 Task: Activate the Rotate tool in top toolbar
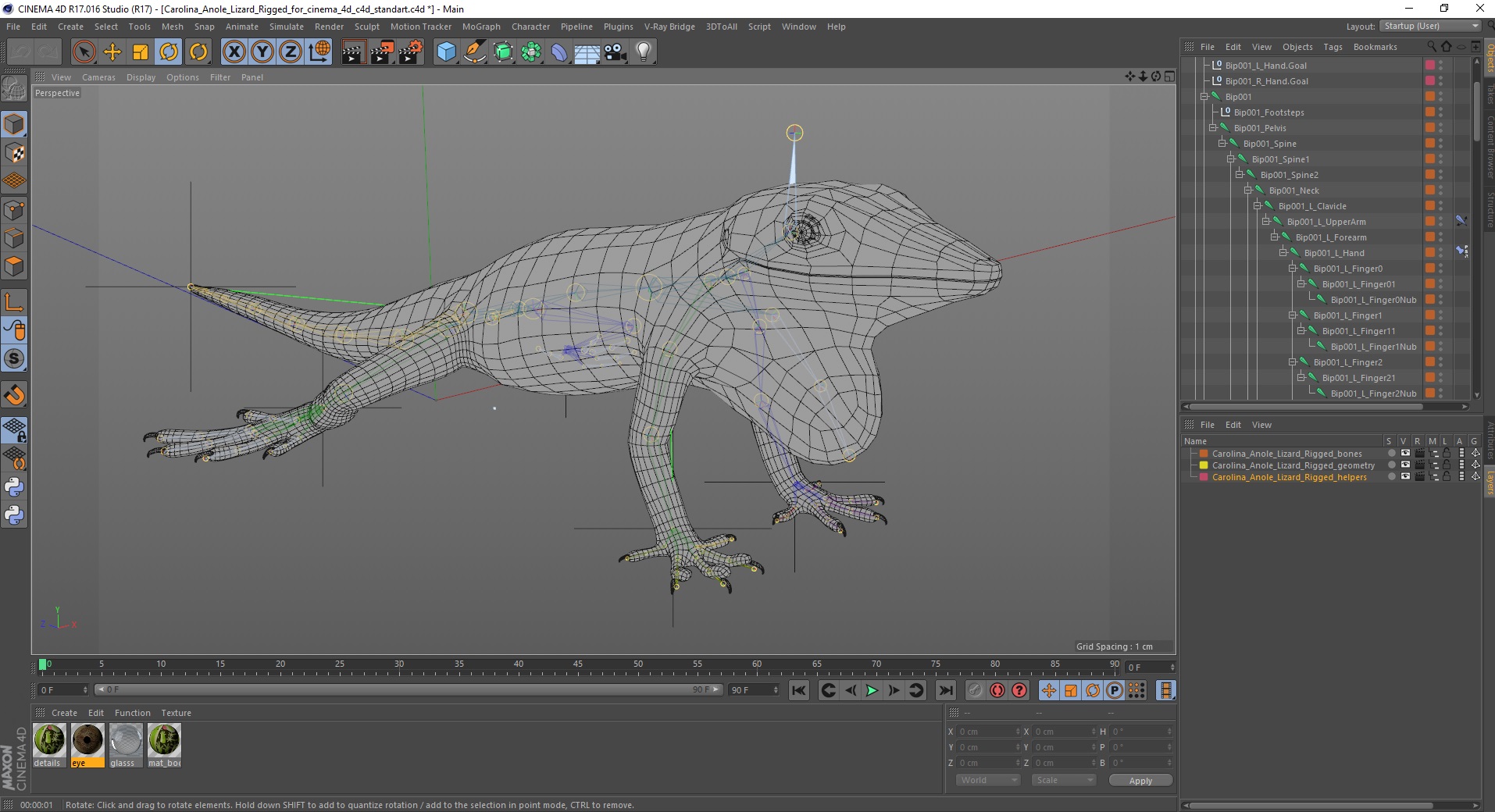(x=169, y=52)
